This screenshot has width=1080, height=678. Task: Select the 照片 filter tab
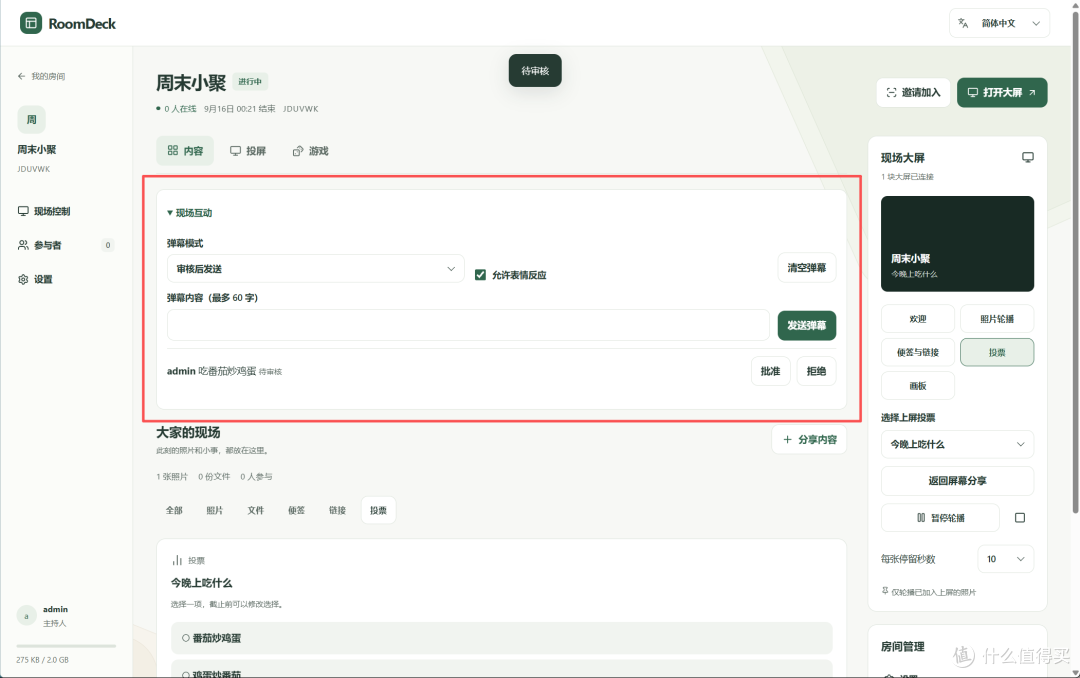pyautogui.click(x=215, y=511)
